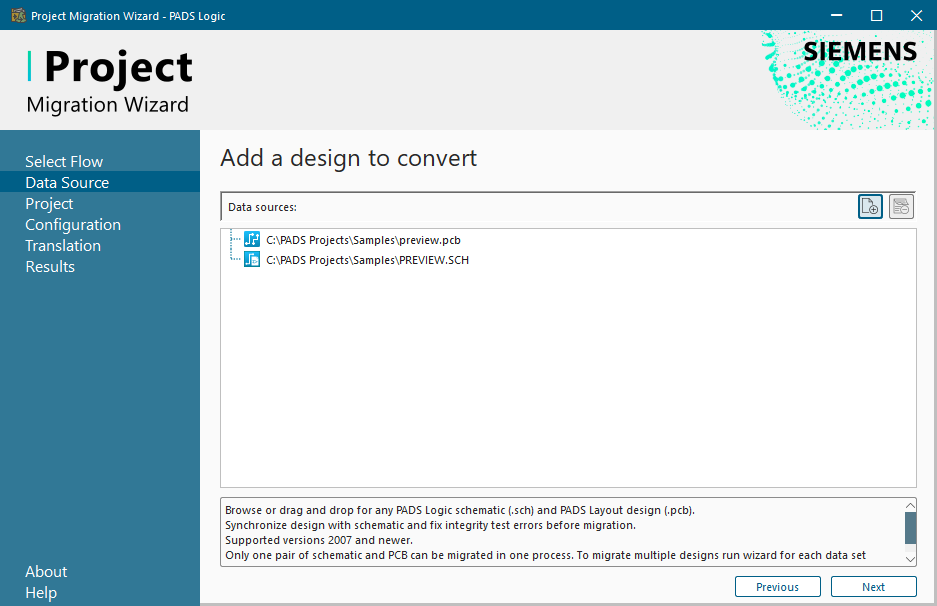Click the add data source icon
Image resolution: width=937 pixels, height=606 pixels.
pos(870,207)
